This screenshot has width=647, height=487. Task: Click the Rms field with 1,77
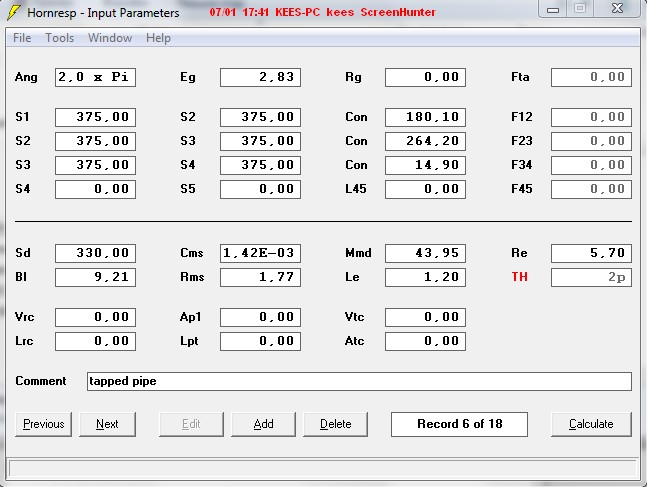coord(260,277)
